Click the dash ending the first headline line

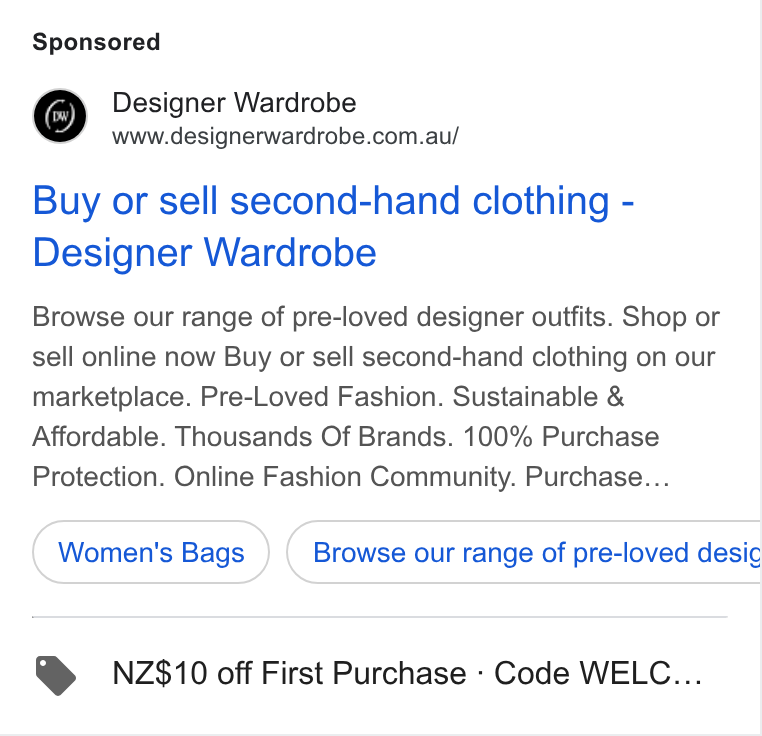pos(628,204)
